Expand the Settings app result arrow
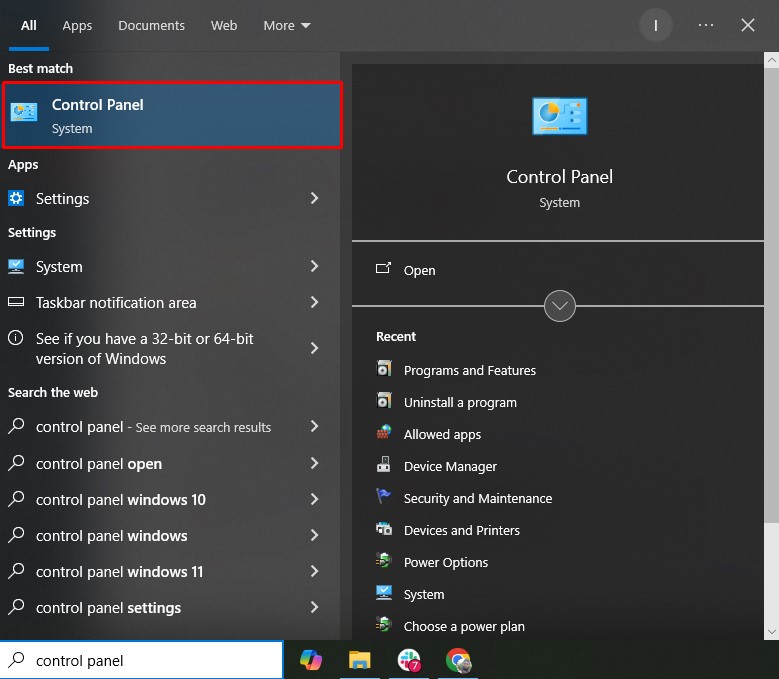Screen dimensions: 779x679 point(314,198)
